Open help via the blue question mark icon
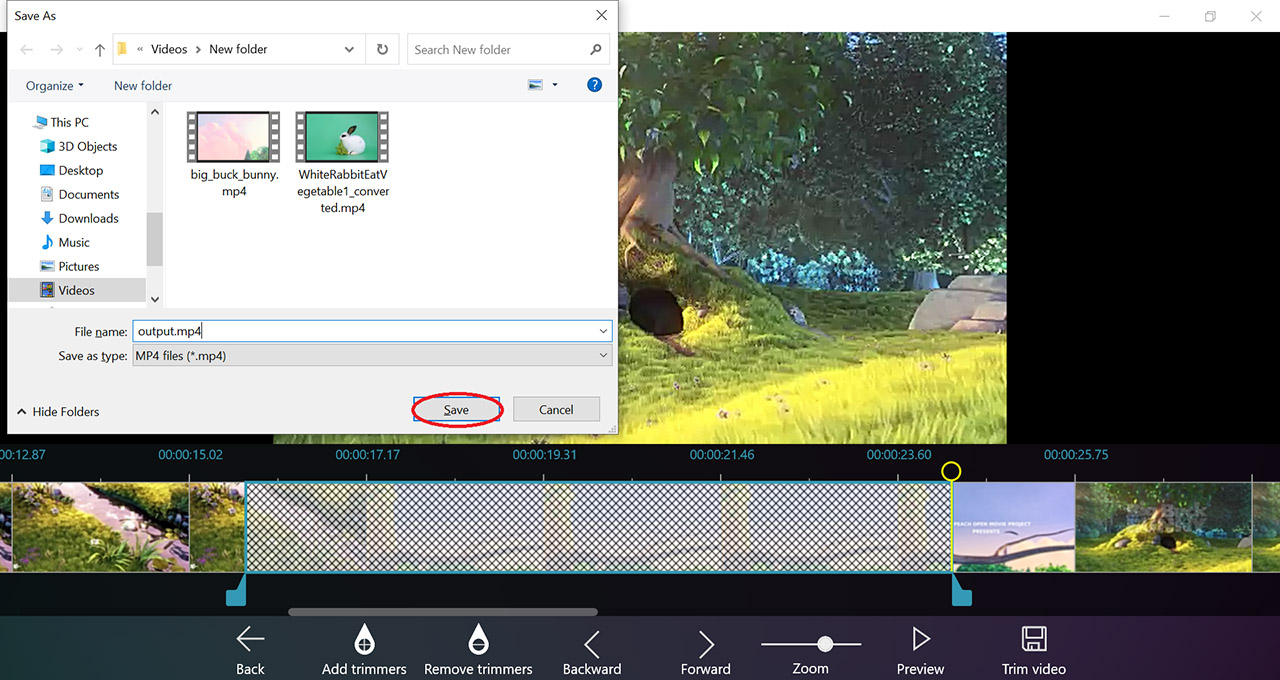 tap(594, 85)
